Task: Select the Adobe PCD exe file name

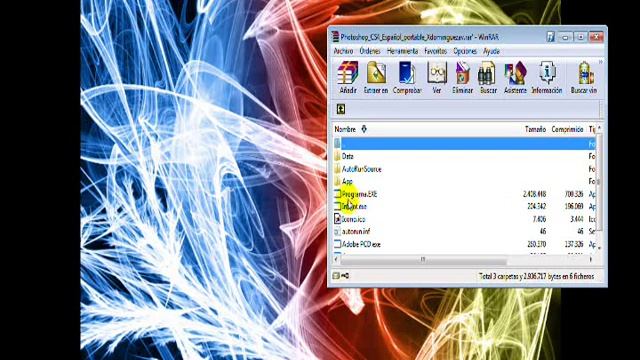Action: click(361, 244)
